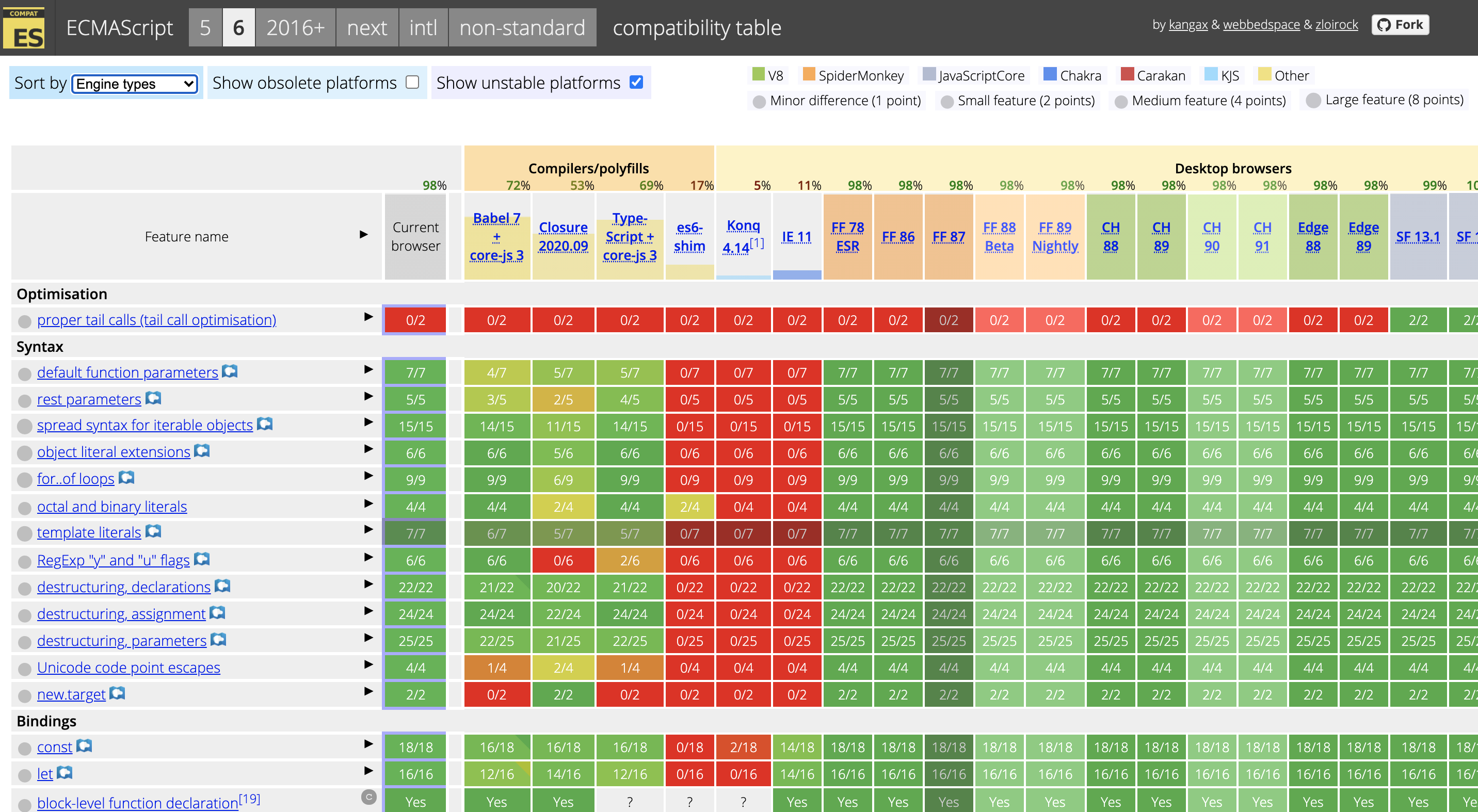
Task: Click significance dot for octal and binary literals
Action: tap(24, 508)
